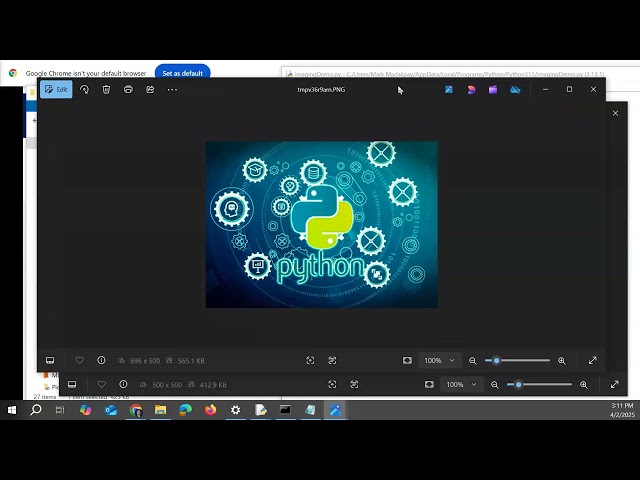Print the image via the printer icon
The width and height of the screenshot is (640, 480).
point(128,89)
